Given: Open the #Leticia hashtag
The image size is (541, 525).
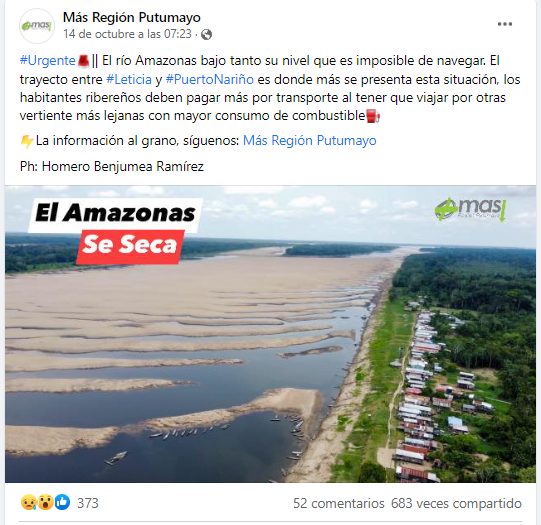Looking at the screenshot, I should pyautogui.click(x=129, y=79).
